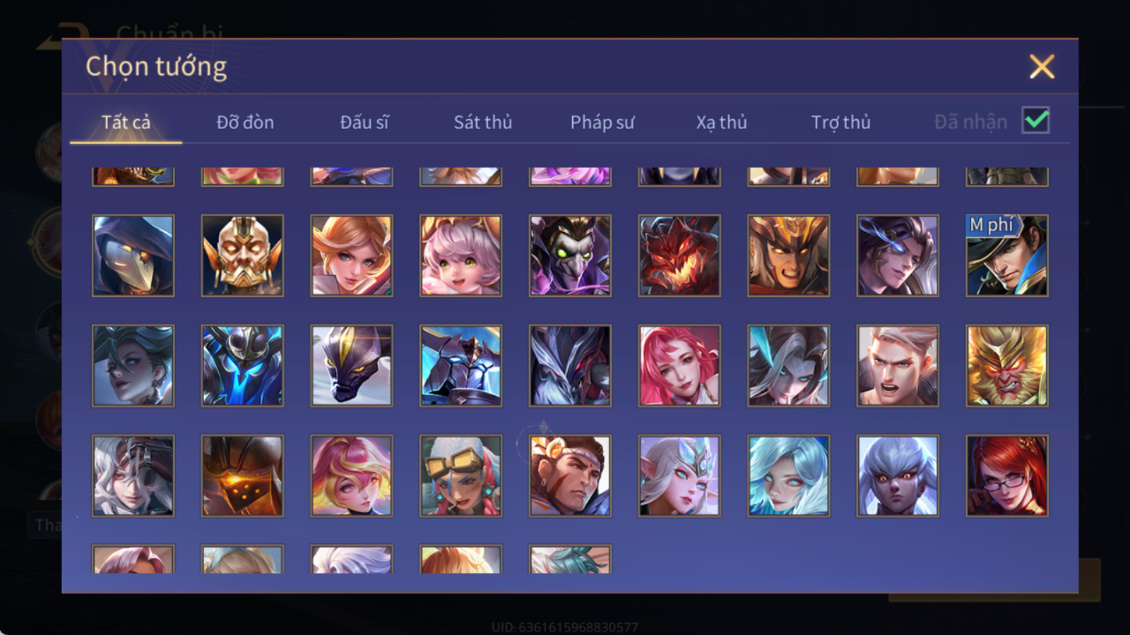Image resolution: width=1130 pixels, height=635 pixels.
Task: Pick the golden bearded mask hero
Action: click(x=242, y=256)
